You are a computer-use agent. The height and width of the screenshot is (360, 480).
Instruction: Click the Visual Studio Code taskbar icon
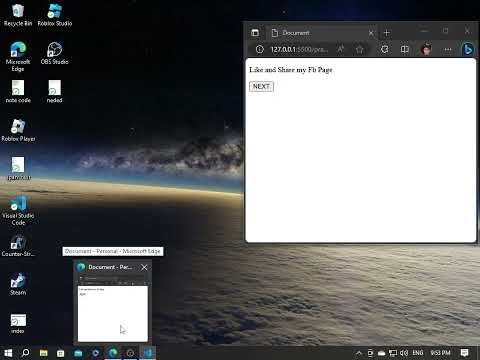[x=148, y=353]
